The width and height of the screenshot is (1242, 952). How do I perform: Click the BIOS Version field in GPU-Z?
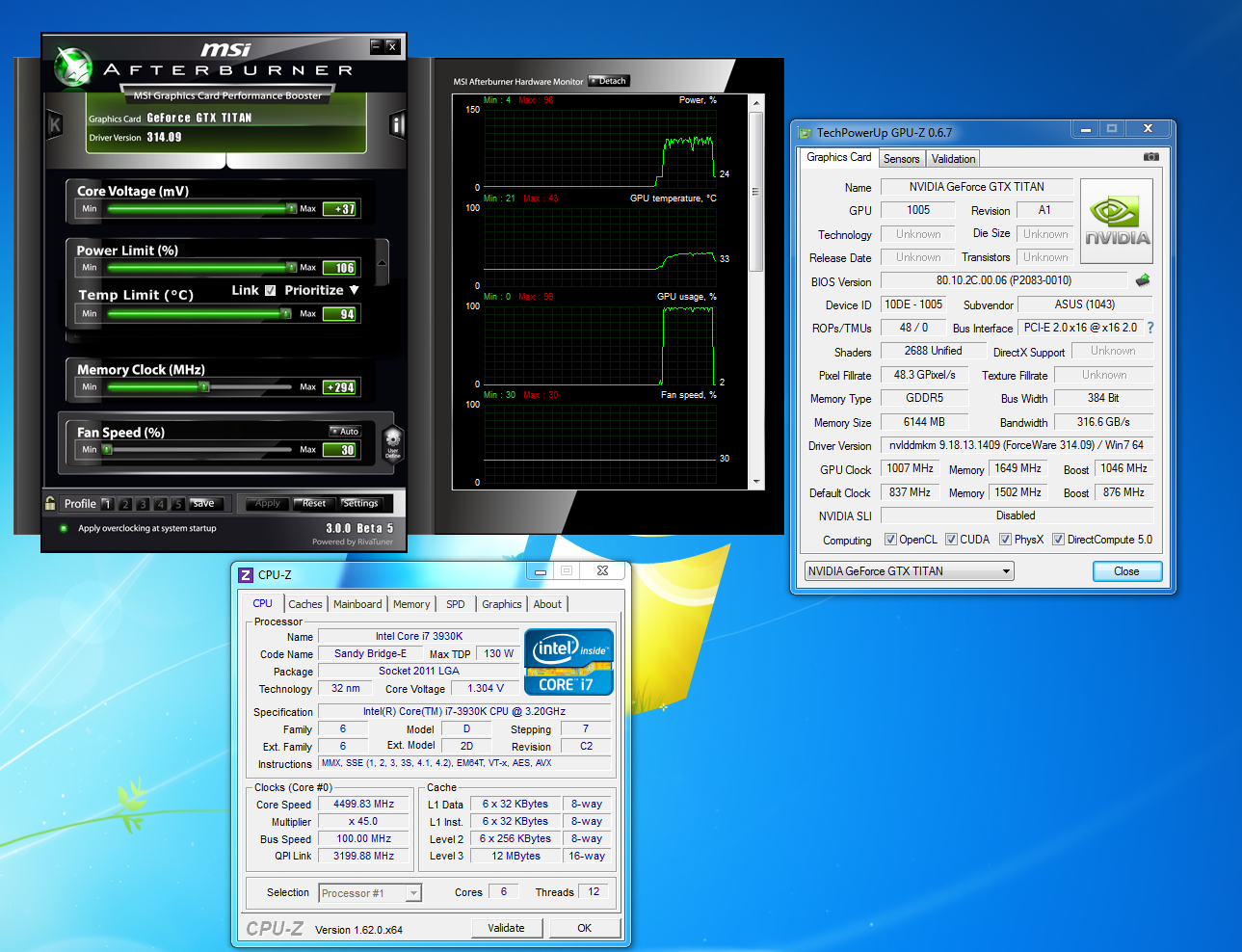pyautogui.click(x=1004, y=280)
